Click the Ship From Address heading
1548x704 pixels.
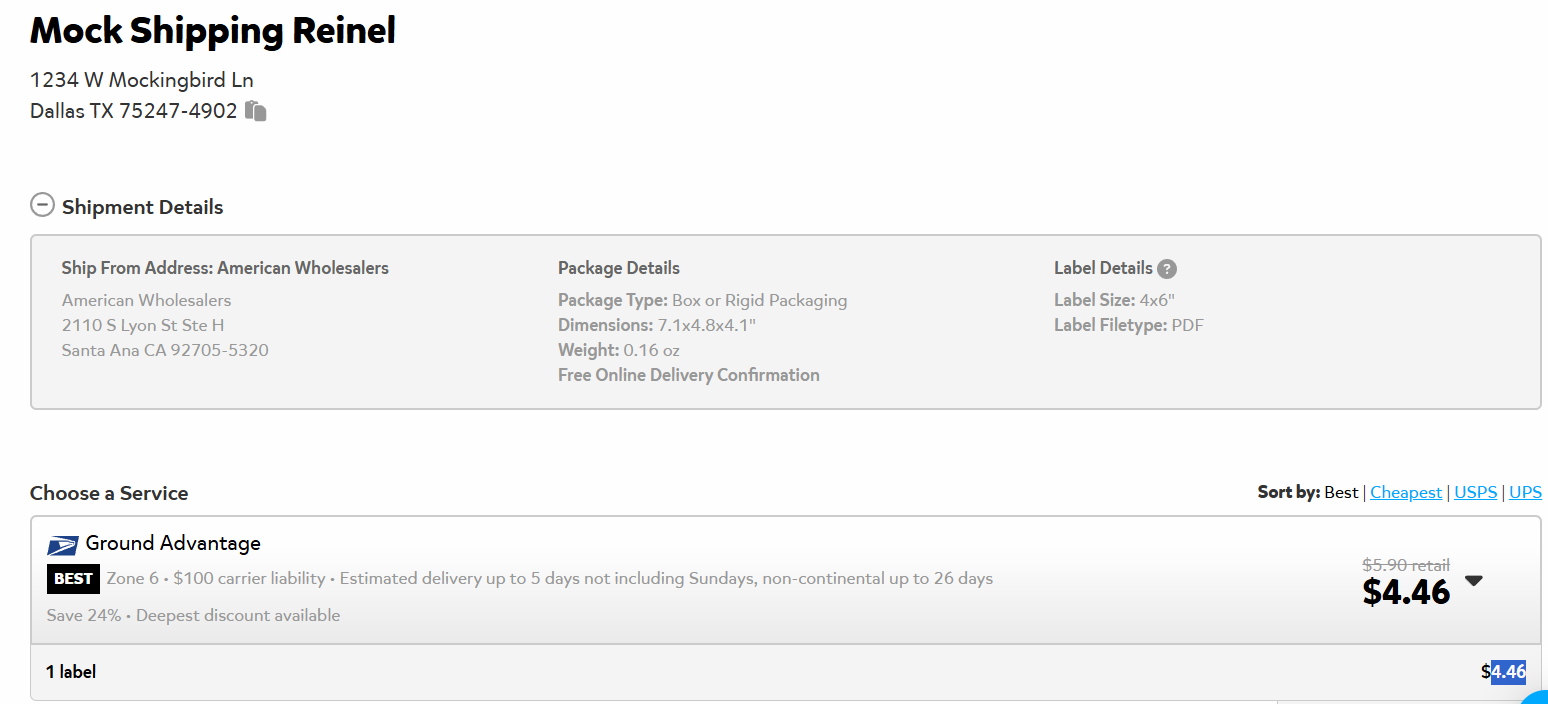pyautogui.click(x=225, y=268)
